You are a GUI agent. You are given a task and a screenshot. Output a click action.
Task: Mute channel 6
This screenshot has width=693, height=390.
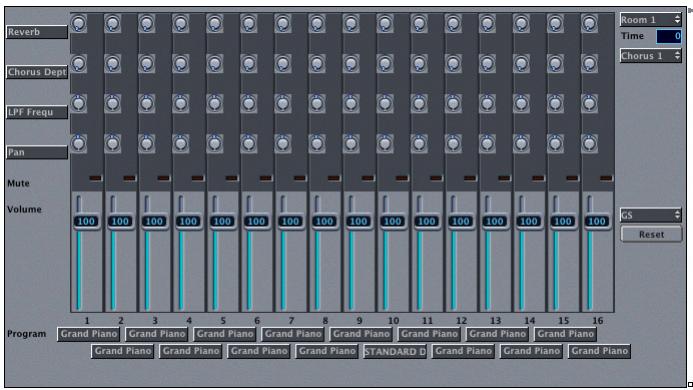(266, 178)
